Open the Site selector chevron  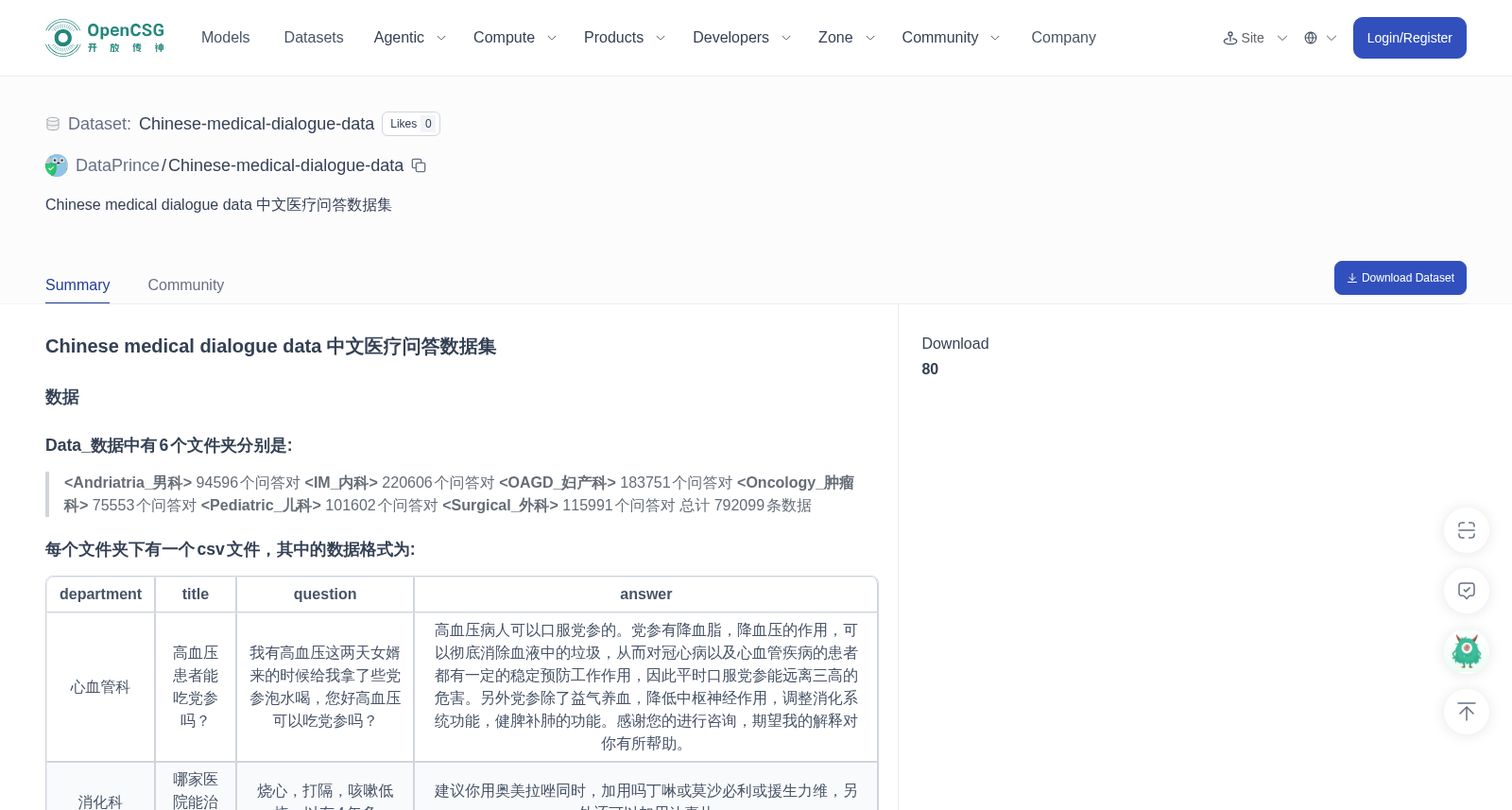click(1282, 38)
